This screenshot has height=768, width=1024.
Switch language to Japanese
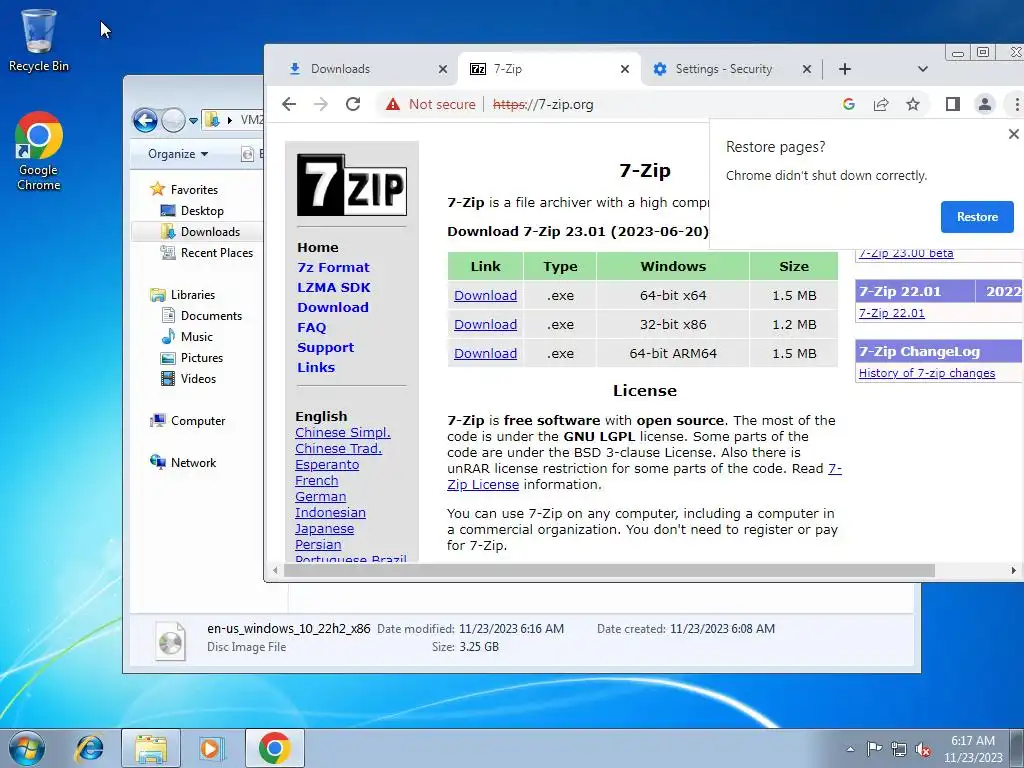point(325,528)
